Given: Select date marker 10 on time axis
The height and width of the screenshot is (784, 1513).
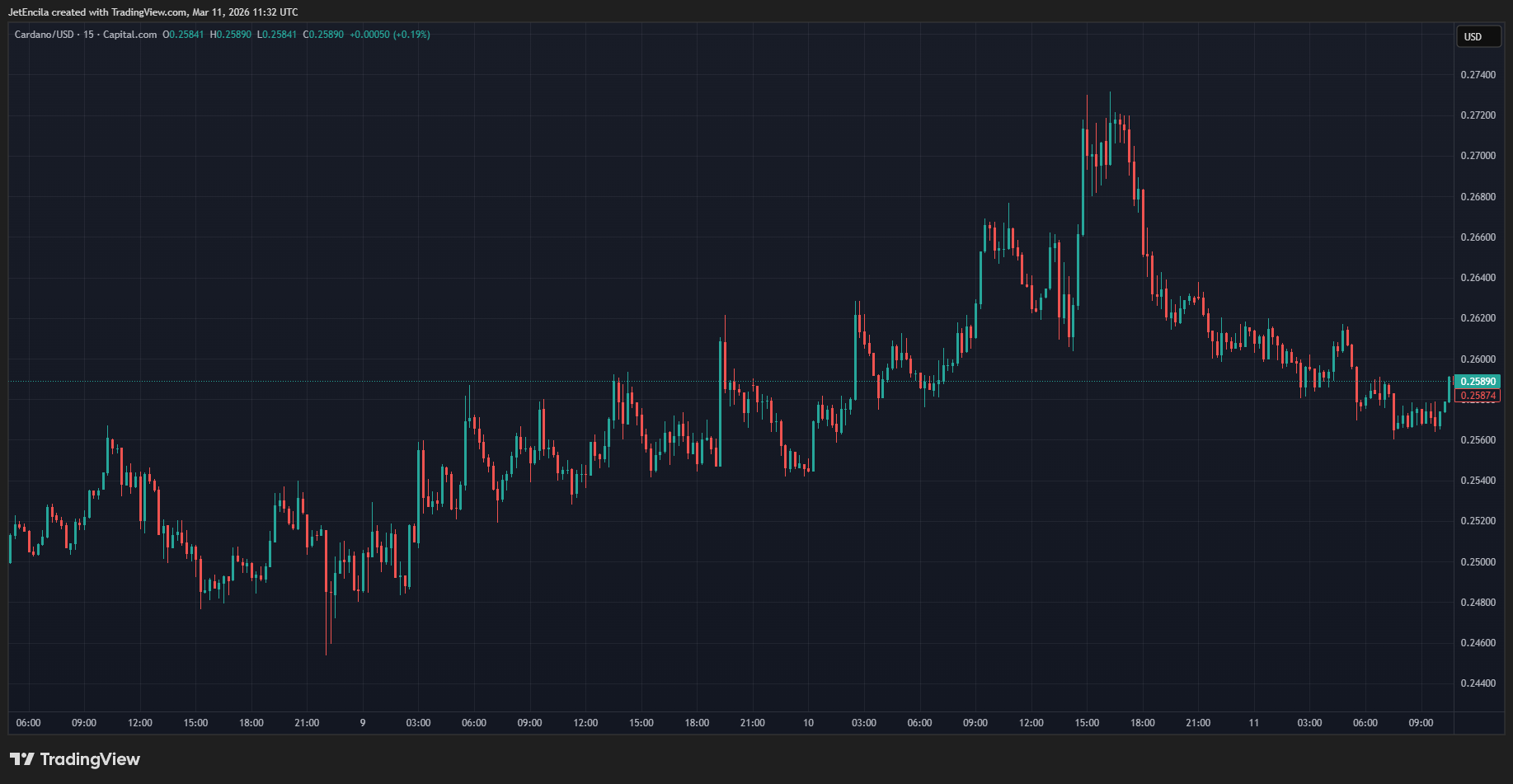Looking at the screenshot, I should click(x=808, y=723).
